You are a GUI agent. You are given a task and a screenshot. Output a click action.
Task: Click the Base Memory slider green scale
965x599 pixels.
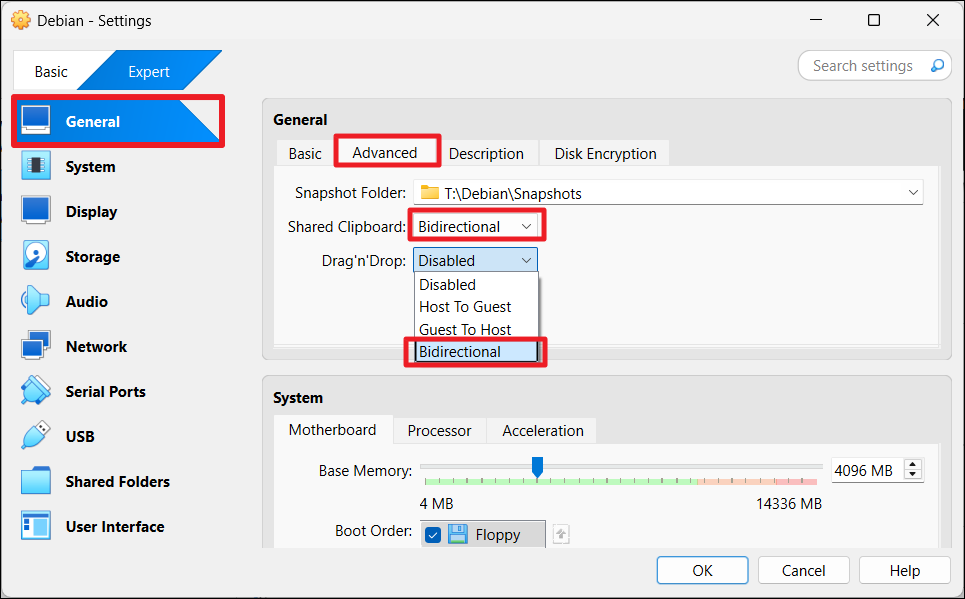pos(560,481)
